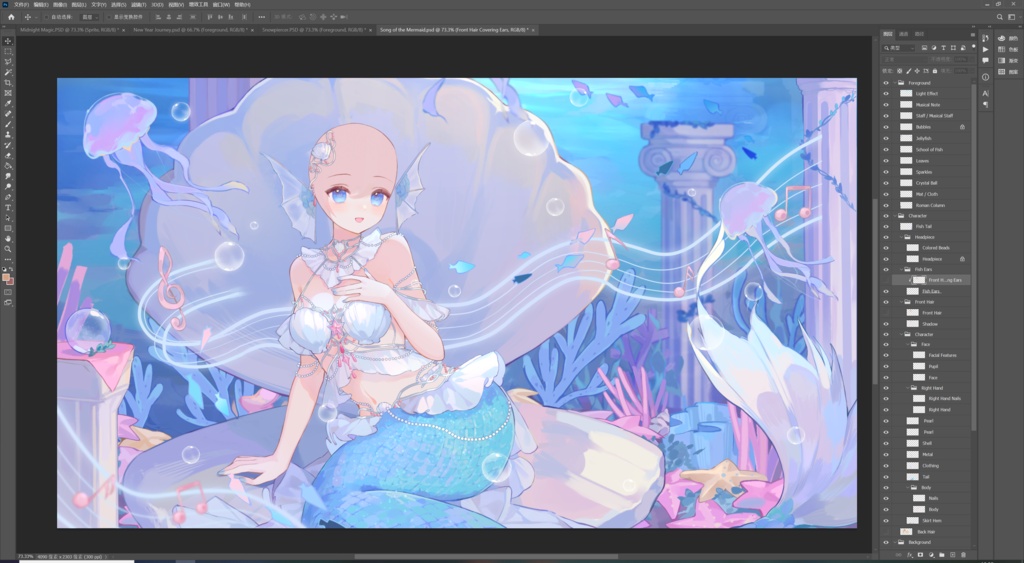
Task: Open the three-dots more options in options bar
Action: [262, 17]
